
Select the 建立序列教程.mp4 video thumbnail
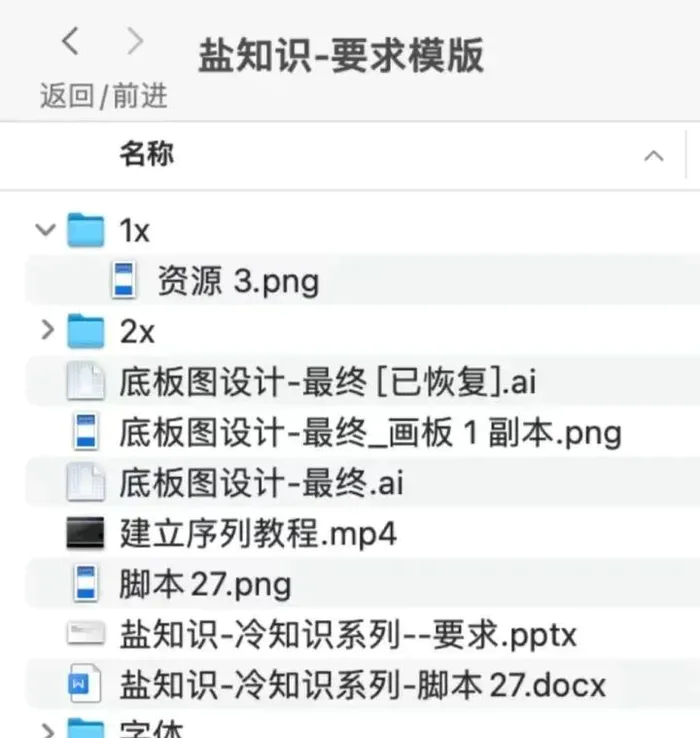click(x=85, y=533)
